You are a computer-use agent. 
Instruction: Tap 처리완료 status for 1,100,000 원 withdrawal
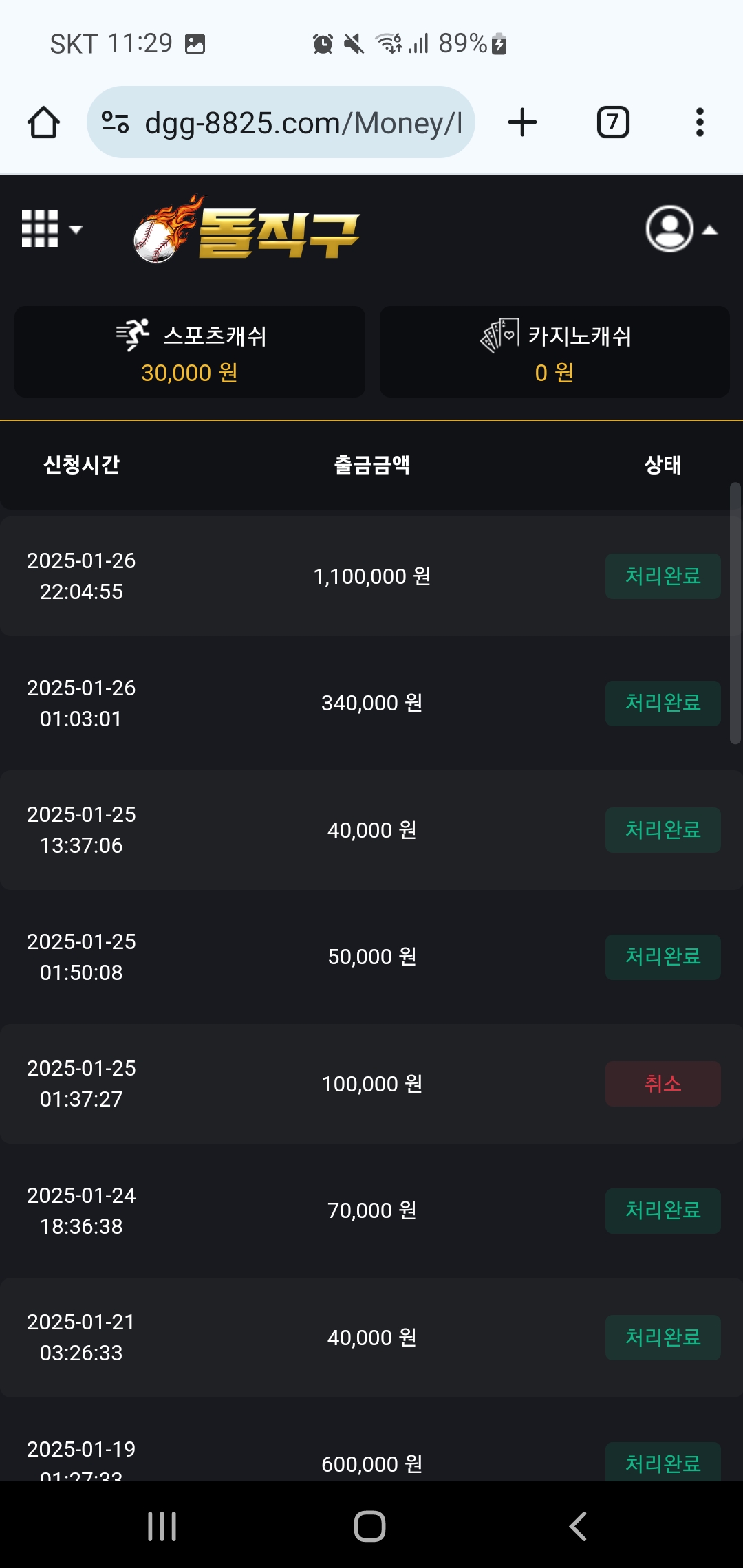(x=663, y=576)
